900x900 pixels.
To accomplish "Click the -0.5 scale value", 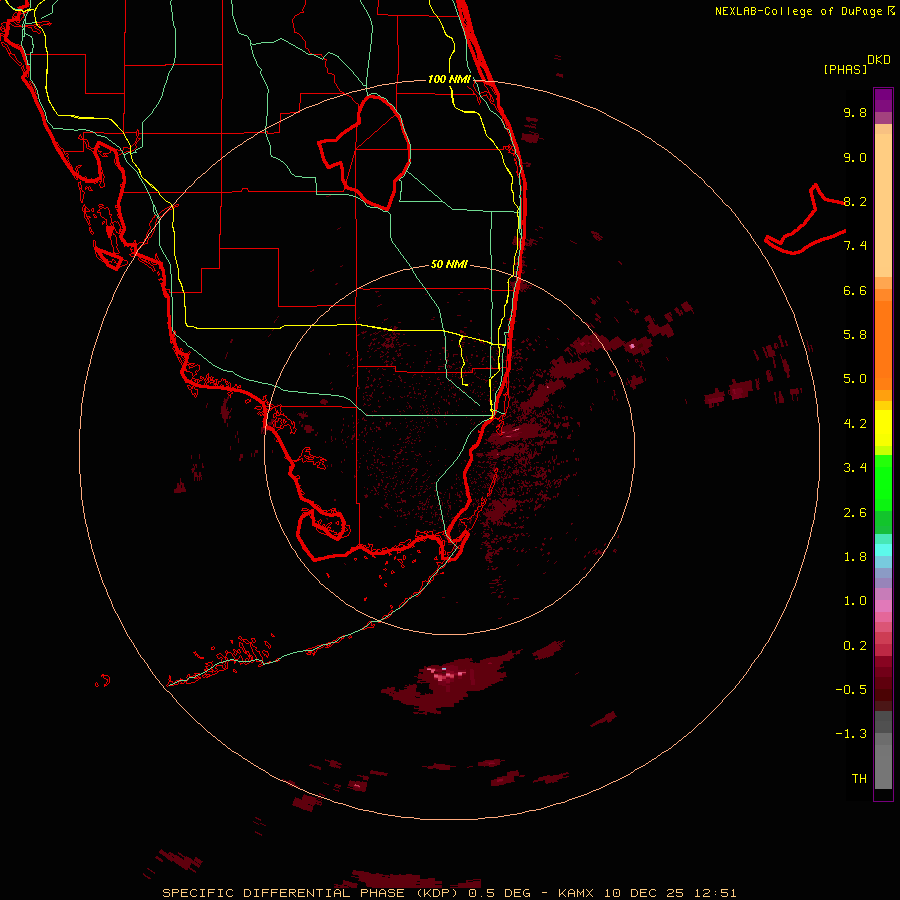I will tap(851, 690).
